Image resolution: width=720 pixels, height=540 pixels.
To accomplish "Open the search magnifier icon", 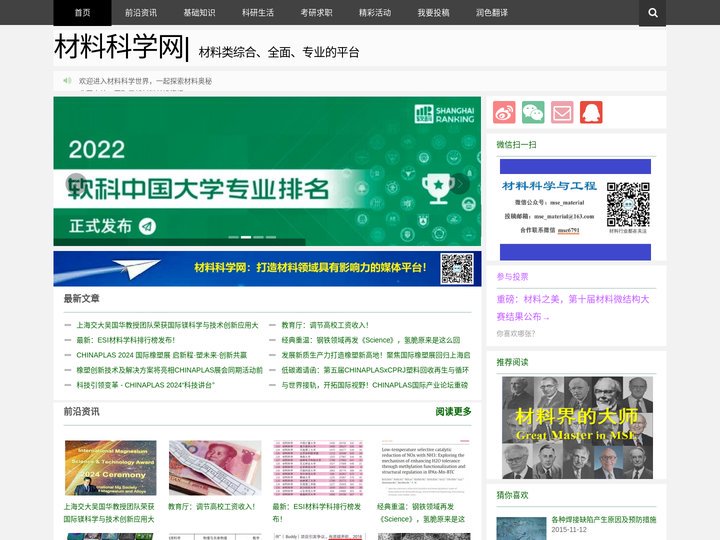I will coord(652,13).
